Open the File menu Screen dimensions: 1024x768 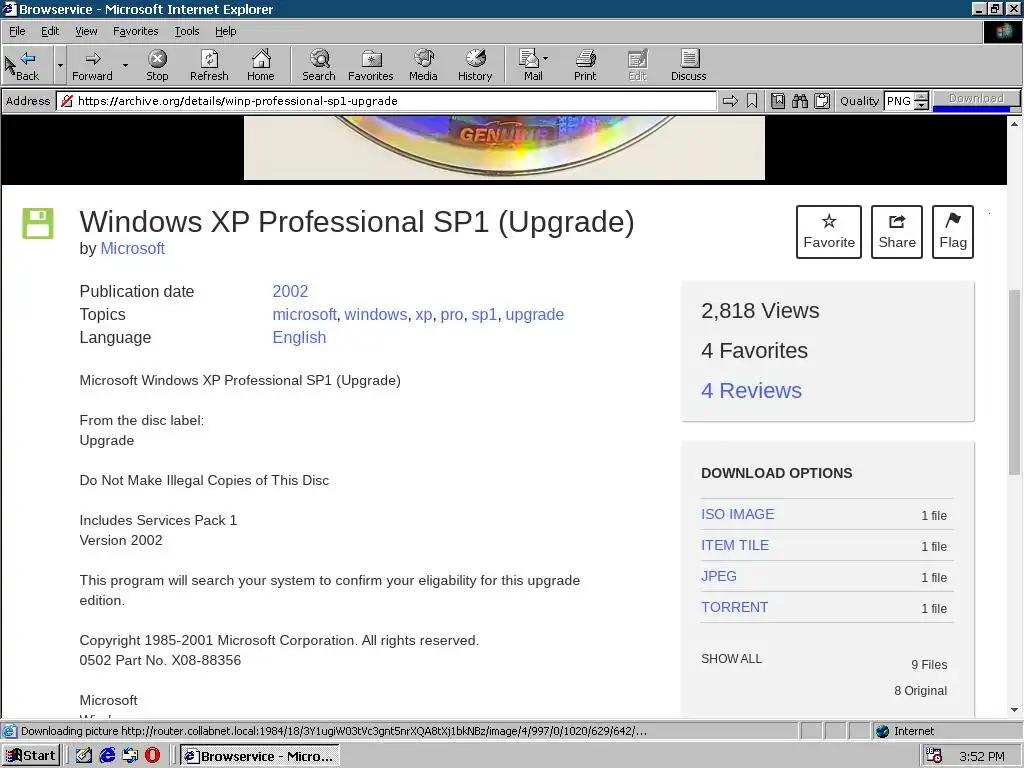coord(17,31)
